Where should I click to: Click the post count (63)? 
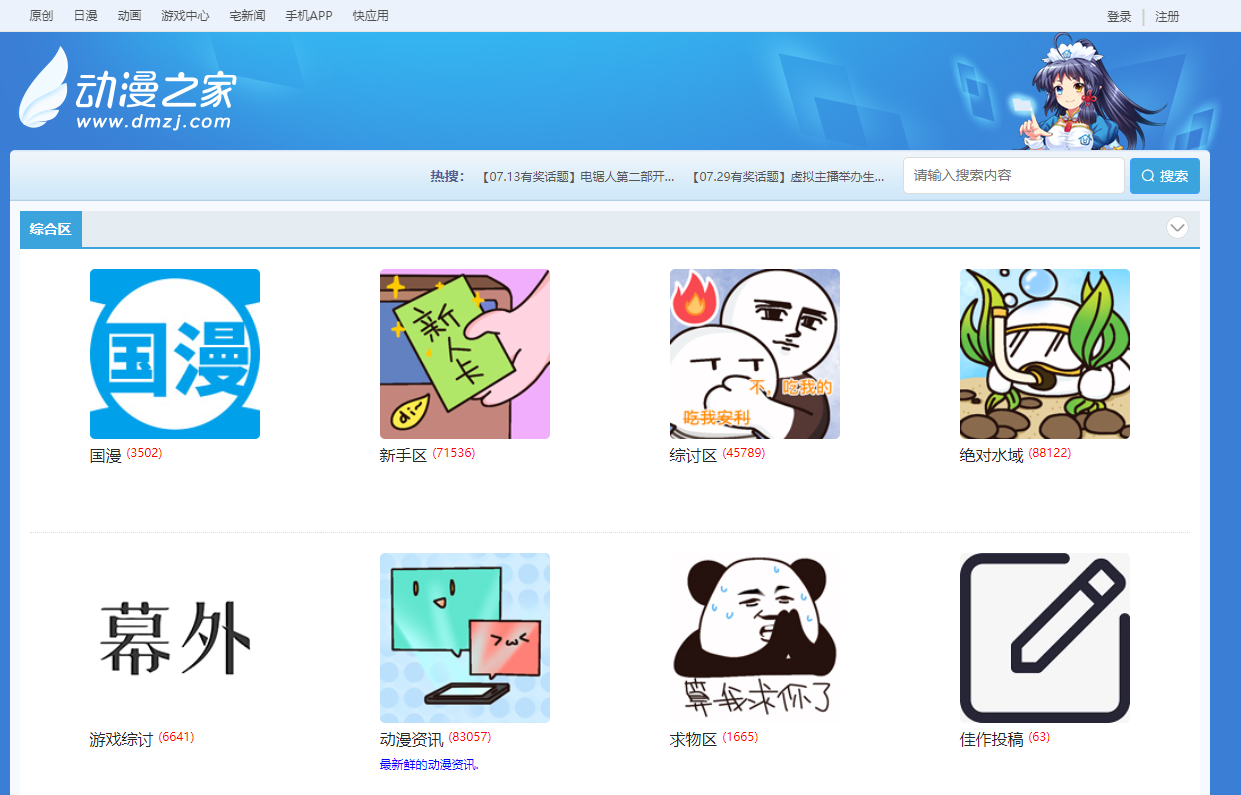[x=1039, y=737]
